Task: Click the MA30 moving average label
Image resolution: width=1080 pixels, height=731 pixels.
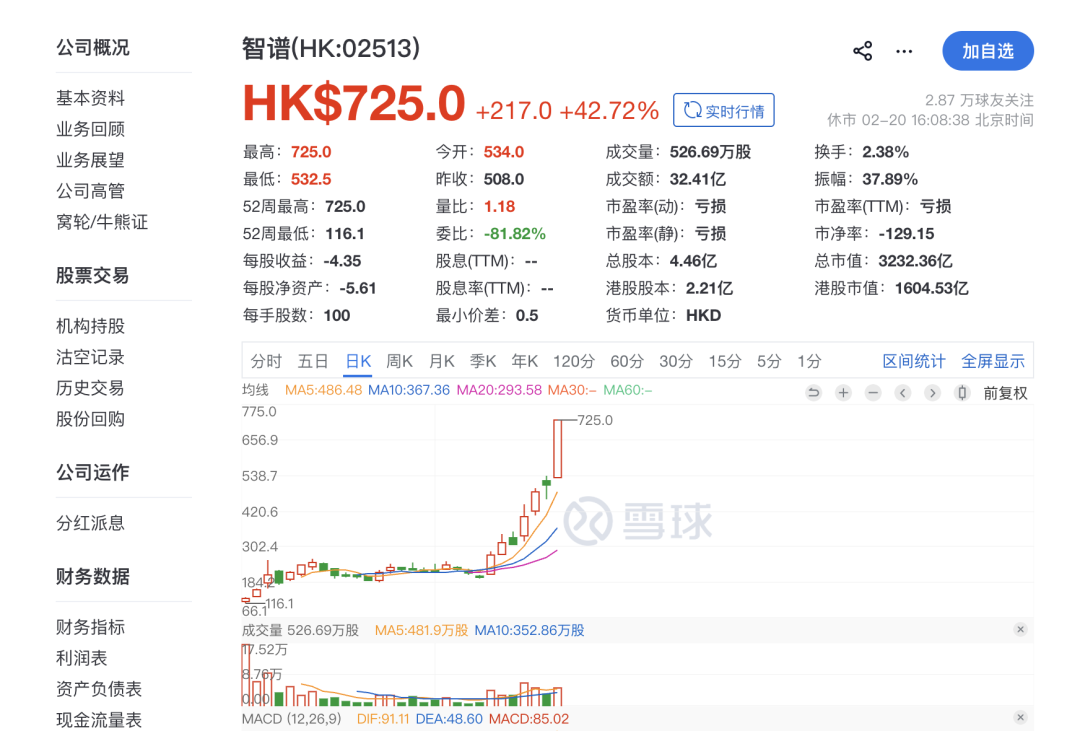Action: coord(572,390)
